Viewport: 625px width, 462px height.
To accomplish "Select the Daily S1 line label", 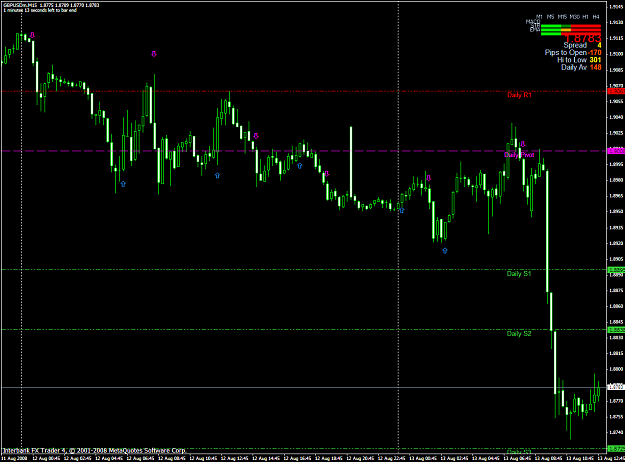I will tap(519, 273).
